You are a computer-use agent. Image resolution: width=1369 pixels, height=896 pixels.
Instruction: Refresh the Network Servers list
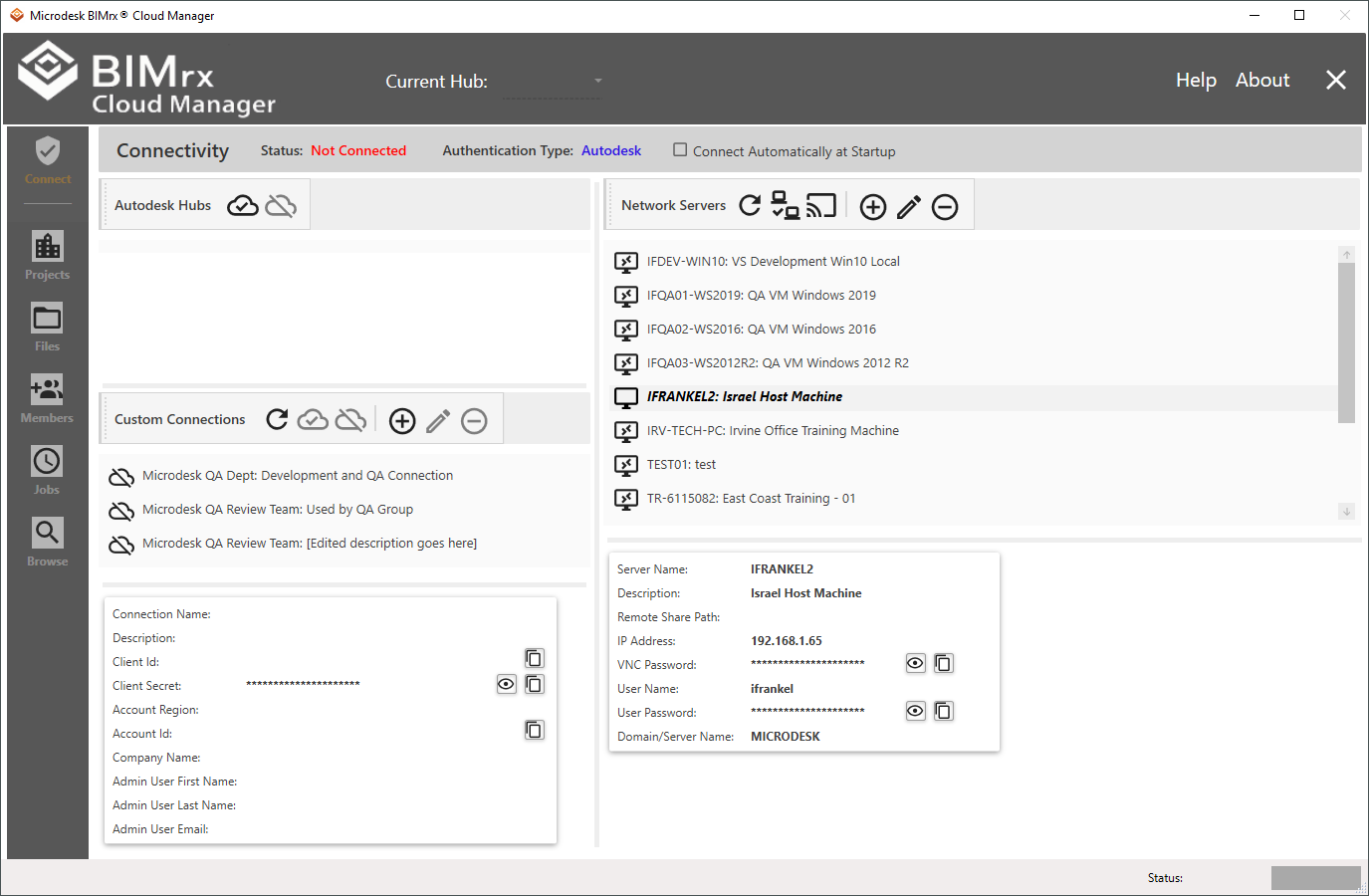tap(750, 205)
